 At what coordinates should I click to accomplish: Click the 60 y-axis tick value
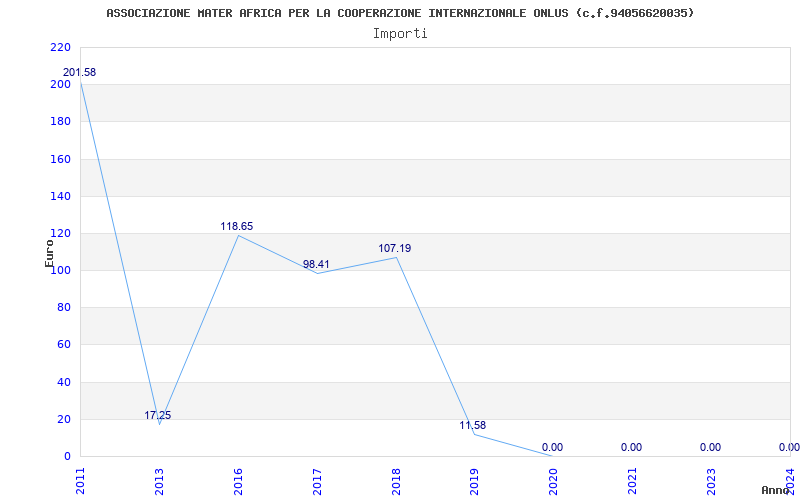(x=63, y=345)
